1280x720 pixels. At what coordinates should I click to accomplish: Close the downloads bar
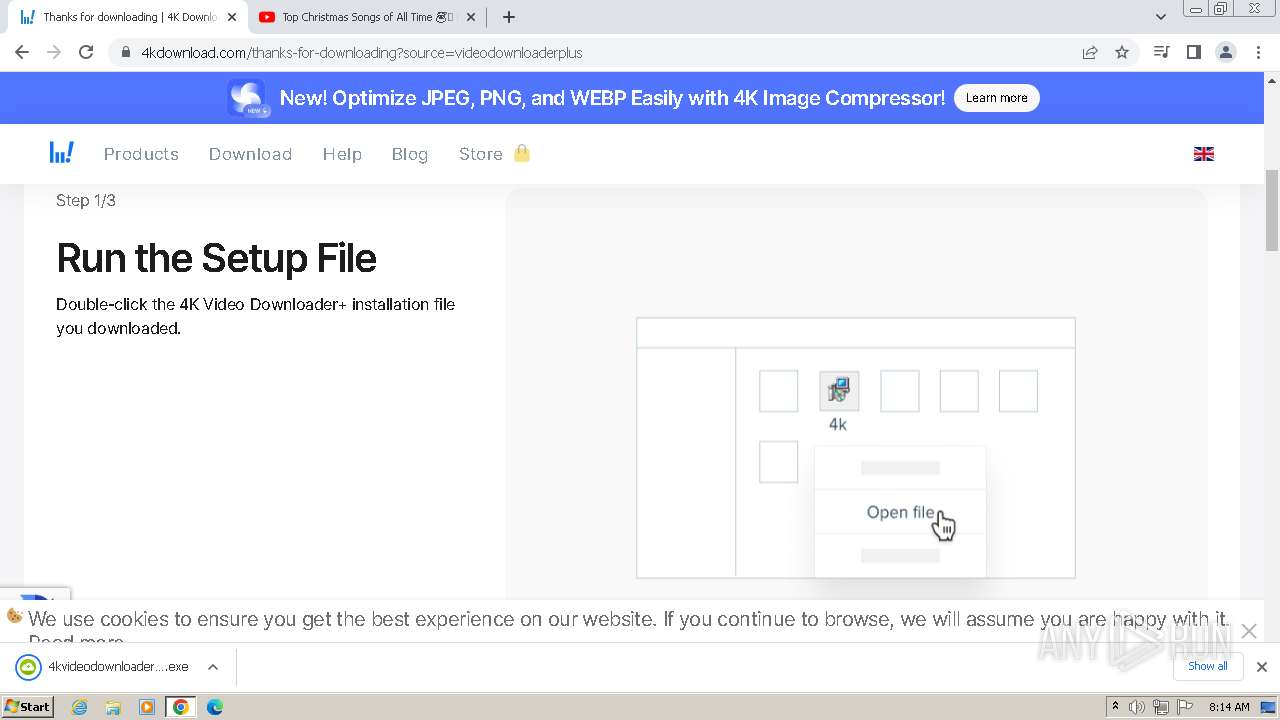[1261, 667]
